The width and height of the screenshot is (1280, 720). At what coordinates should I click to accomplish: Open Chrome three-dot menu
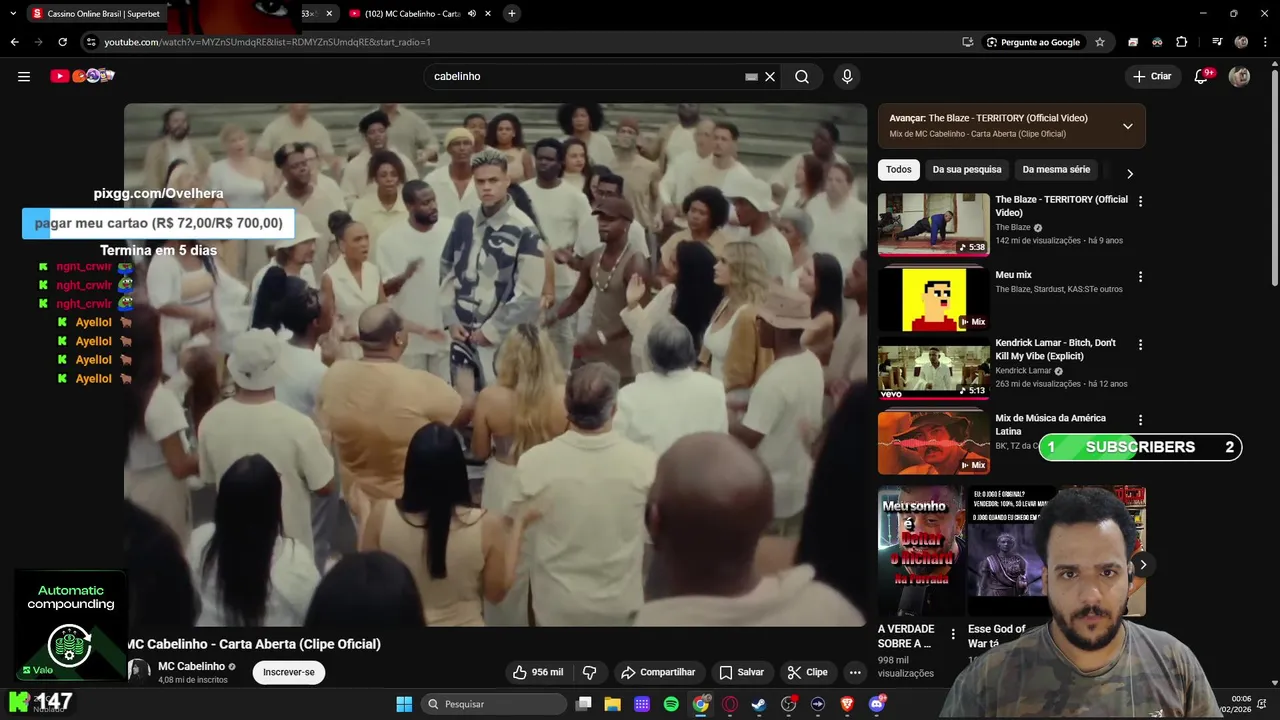pos(1264,42)
